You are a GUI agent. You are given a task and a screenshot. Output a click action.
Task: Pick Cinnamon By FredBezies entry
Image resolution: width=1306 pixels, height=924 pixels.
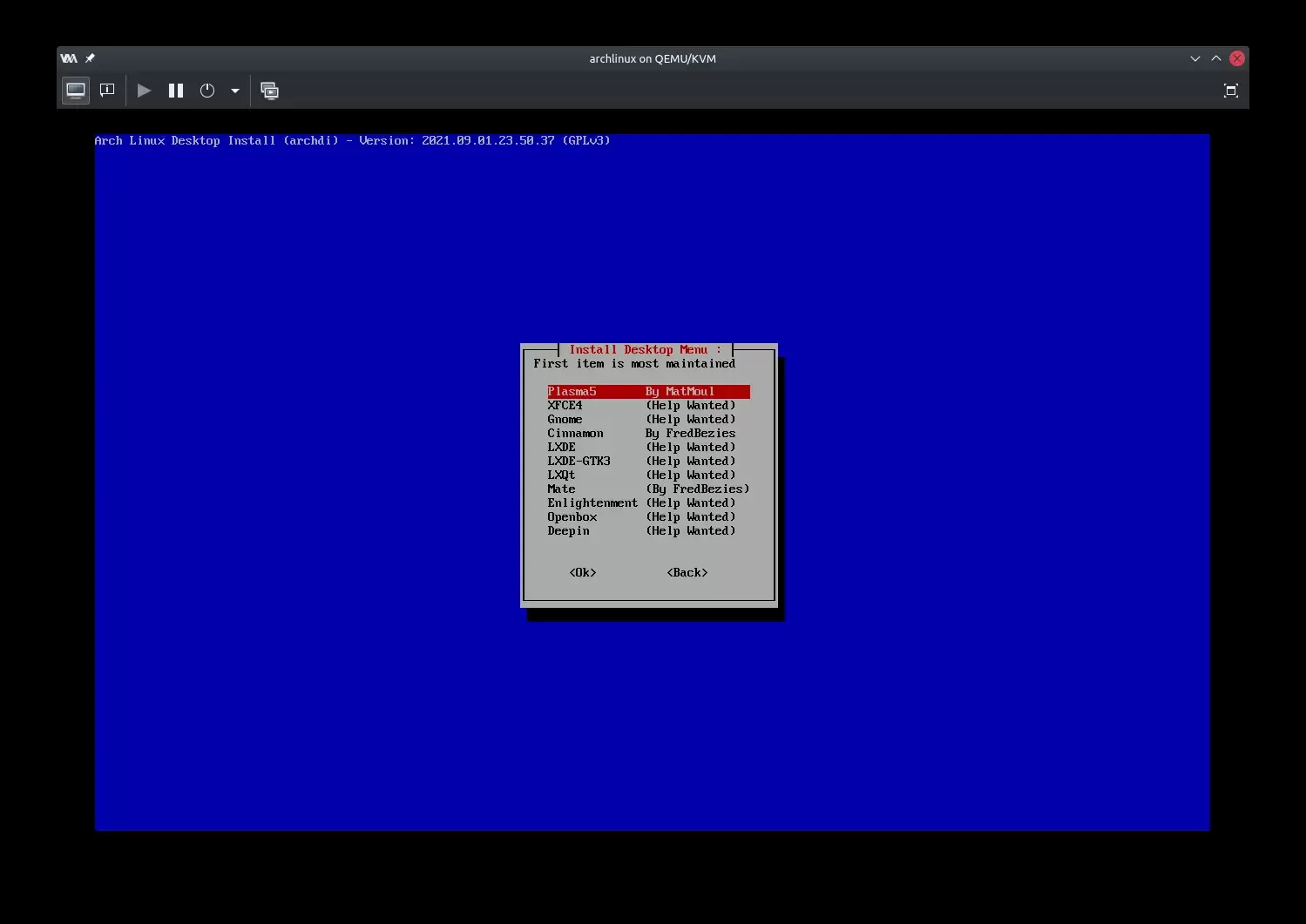(640, 434)
